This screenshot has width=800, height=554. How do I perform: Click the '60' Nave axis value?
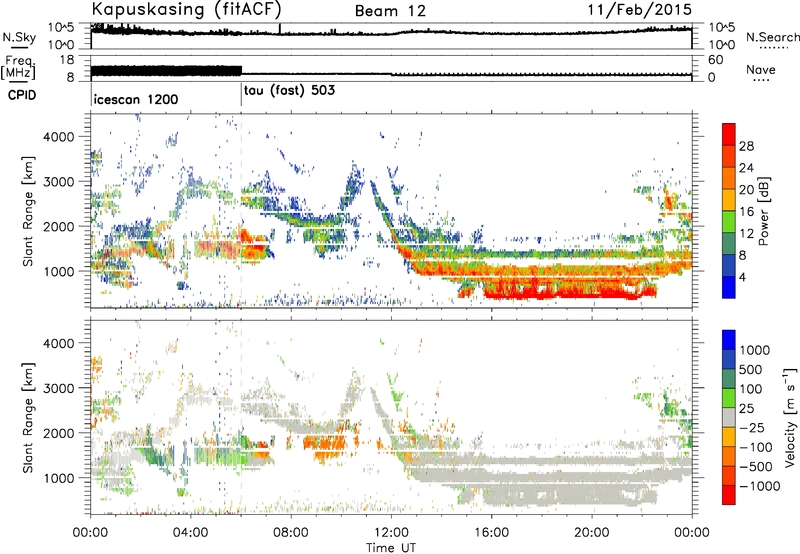pos(716,60)
